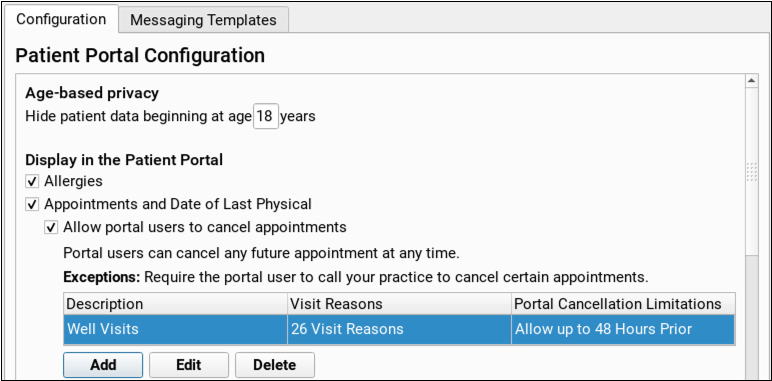Disable Allow portal users to cancel appointments
The image size is (772, 381).
pyautogui.click(x=51, y=228)
